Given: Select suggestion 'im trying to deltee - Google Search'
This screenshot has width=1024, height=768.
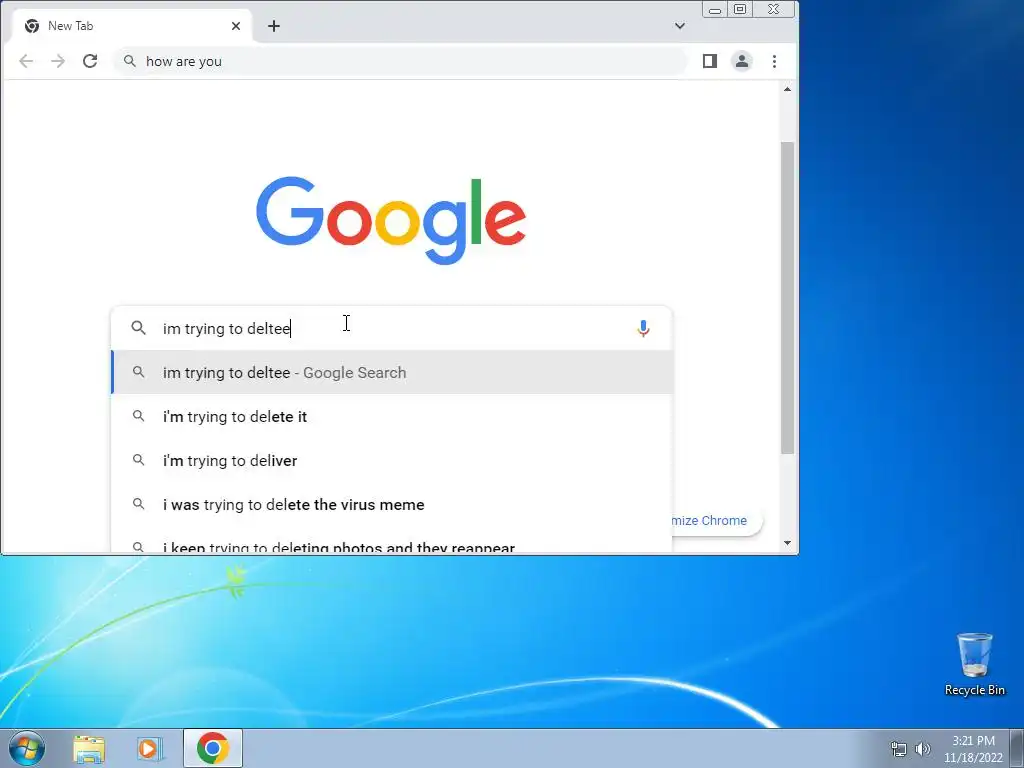Looking at the screenshot, I should pyautogui.click(x=392, y=372).
